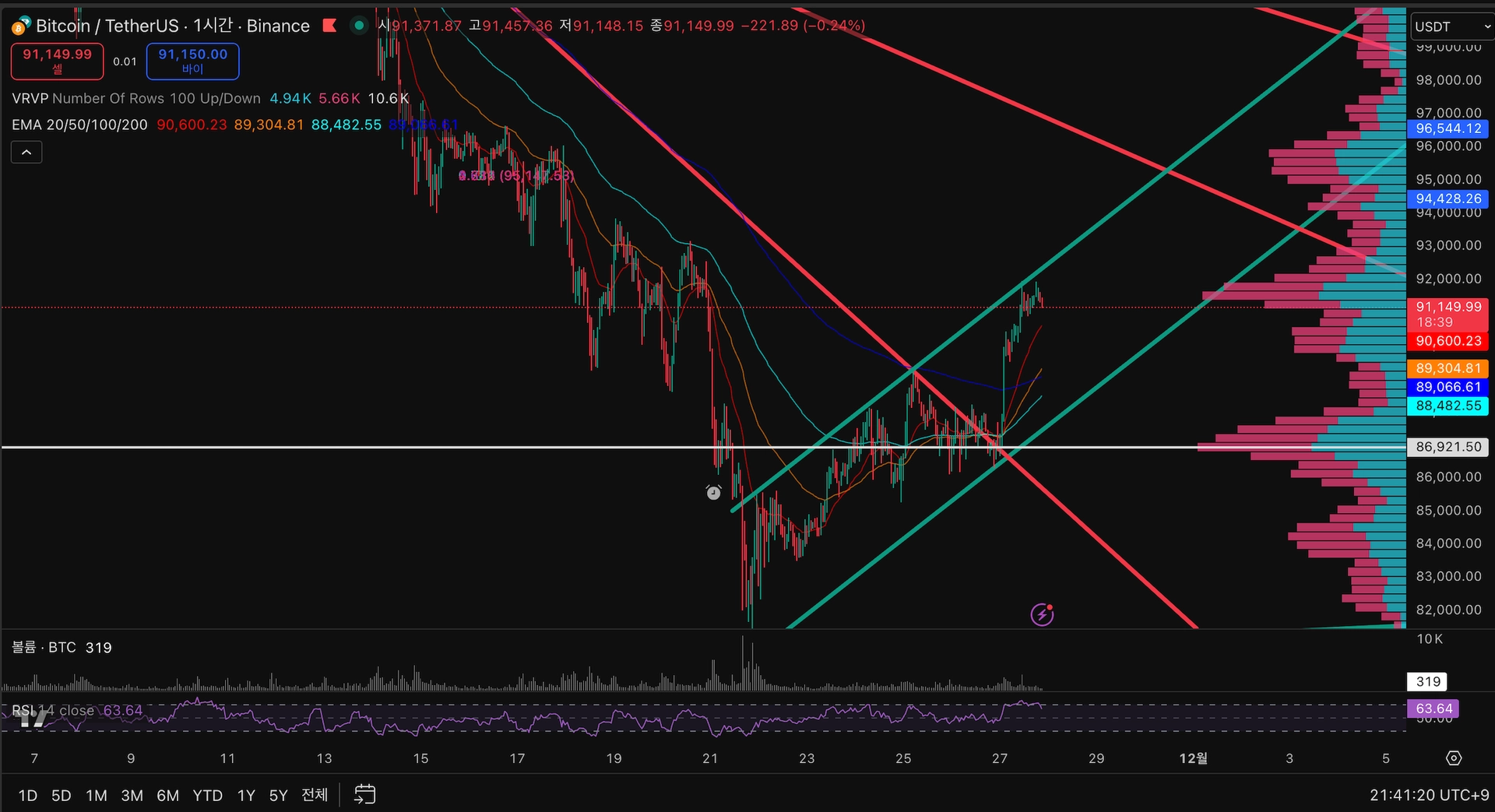Screen dimensions: 1495x812
Task: Select the YTD time range
Action: [207, 795]
